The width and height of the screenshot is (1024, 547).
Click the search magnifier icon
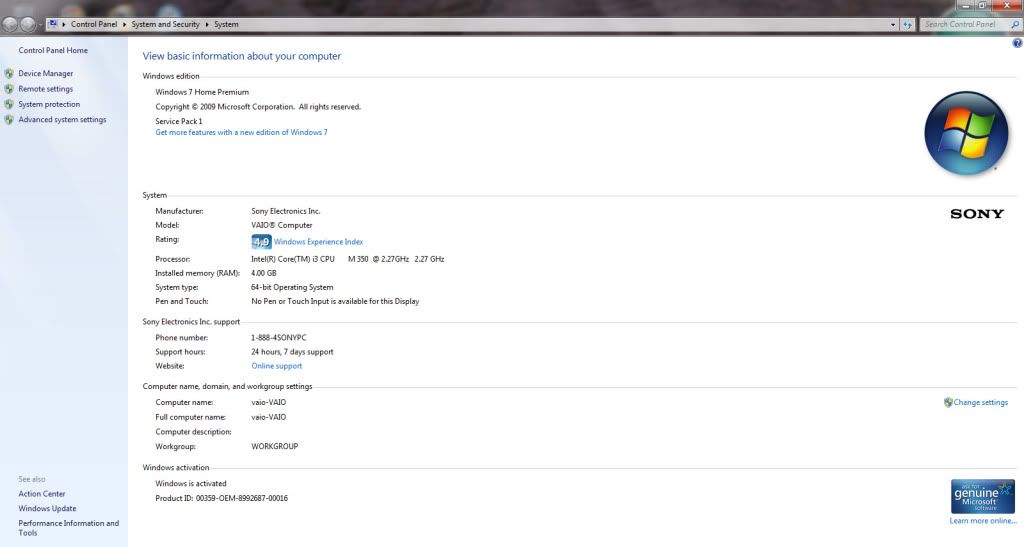pos(1015,24)
